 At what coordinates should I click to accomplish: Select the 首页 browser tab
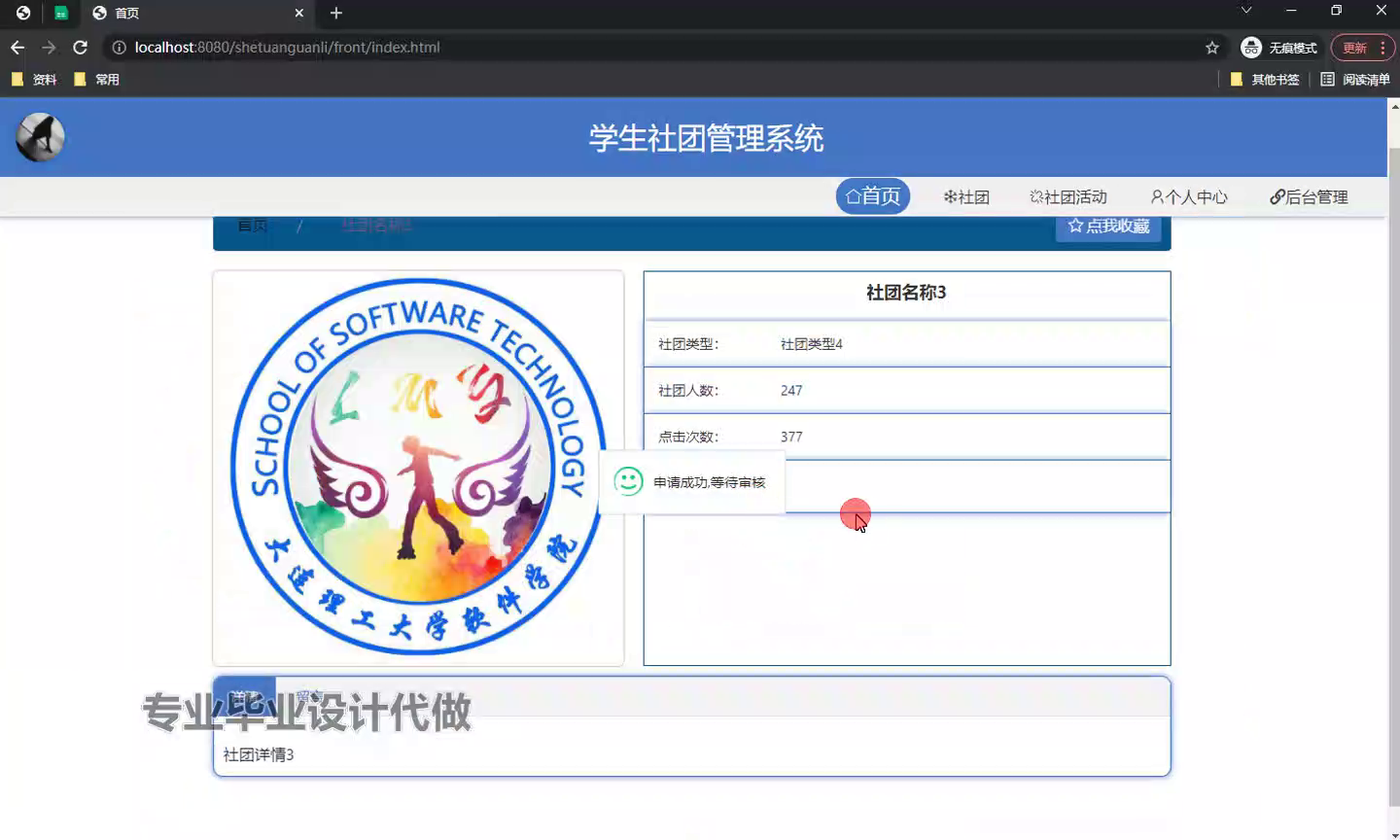pos(197,13)
